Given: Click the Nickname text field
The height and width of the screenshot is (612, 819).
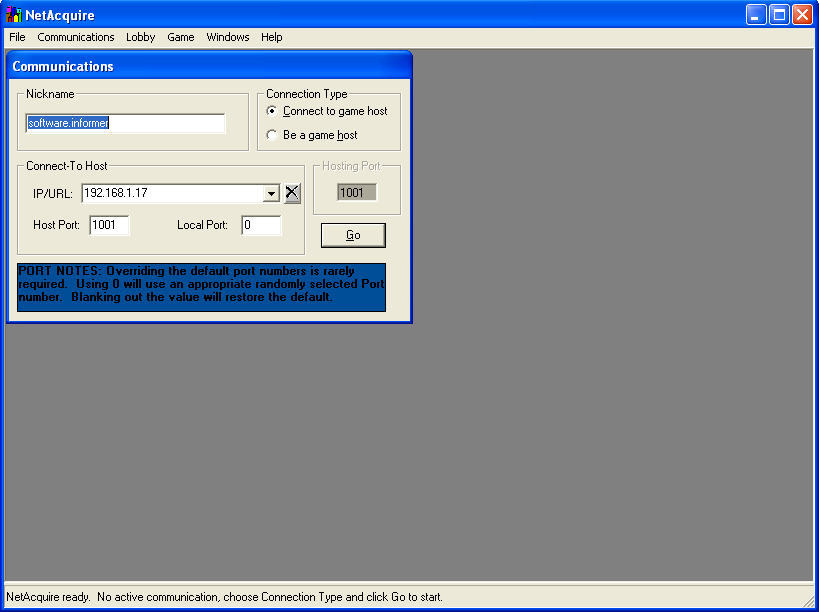Looking at the screenshot, I should [125, 123].
